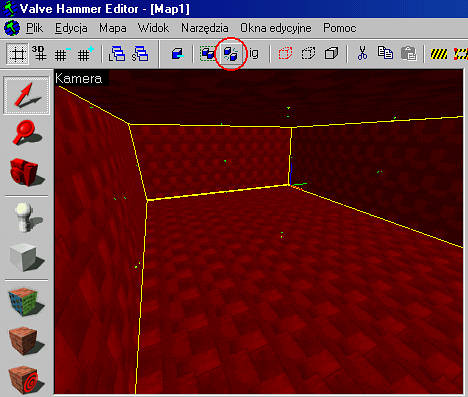Select the Entity tool lightbulb icon
The image size is (468, 397).
tap(26, 217)
